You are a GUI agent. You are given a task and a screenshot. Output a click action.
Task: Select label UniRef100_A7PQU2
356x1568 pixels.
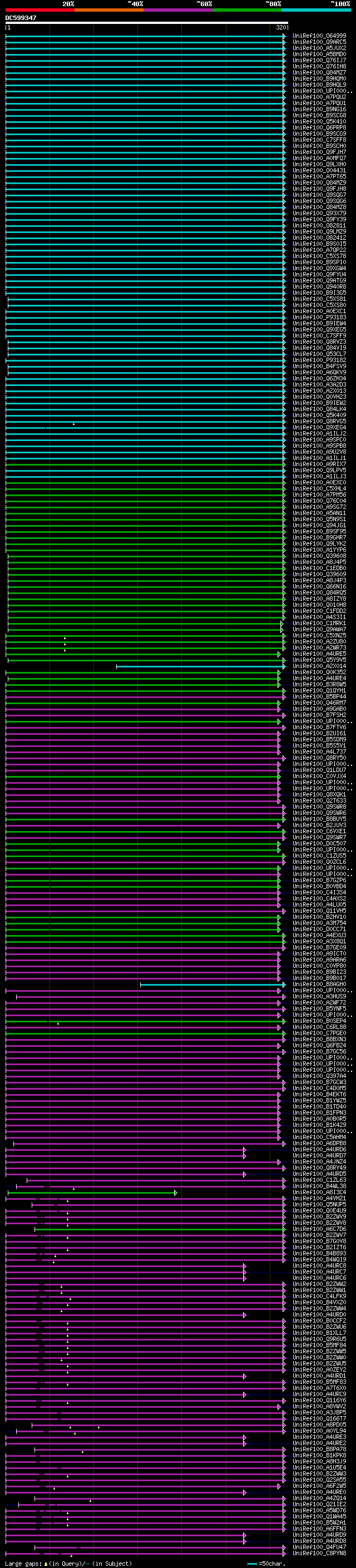(x=319, y=97)
